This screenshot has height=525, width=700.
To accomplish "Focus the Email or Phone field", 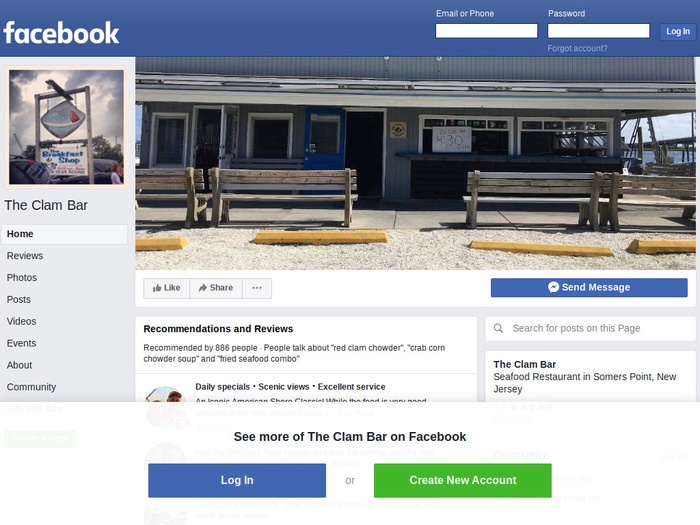I will [x=486, y=31].
